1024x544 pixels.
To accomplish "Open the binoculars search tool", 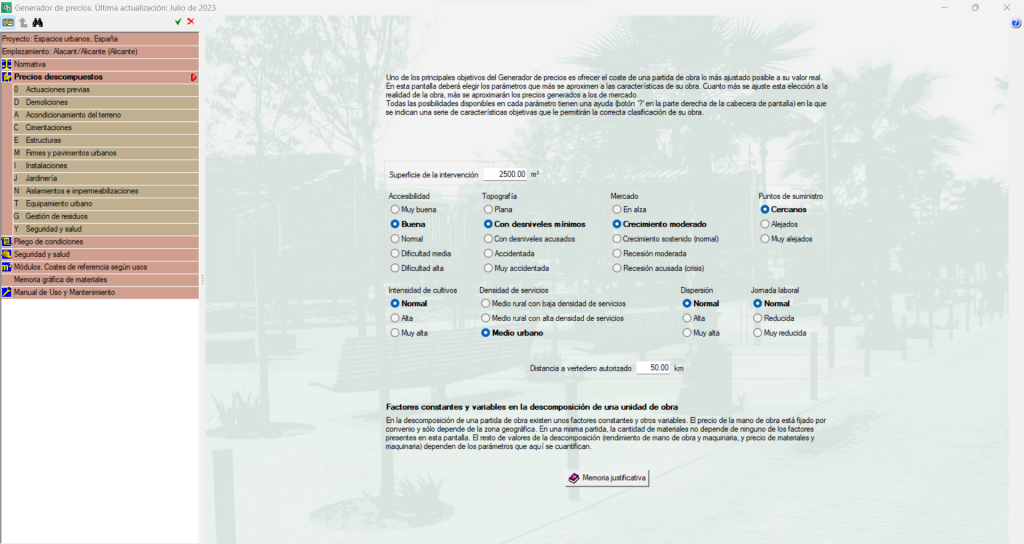I will click(38, 22).
